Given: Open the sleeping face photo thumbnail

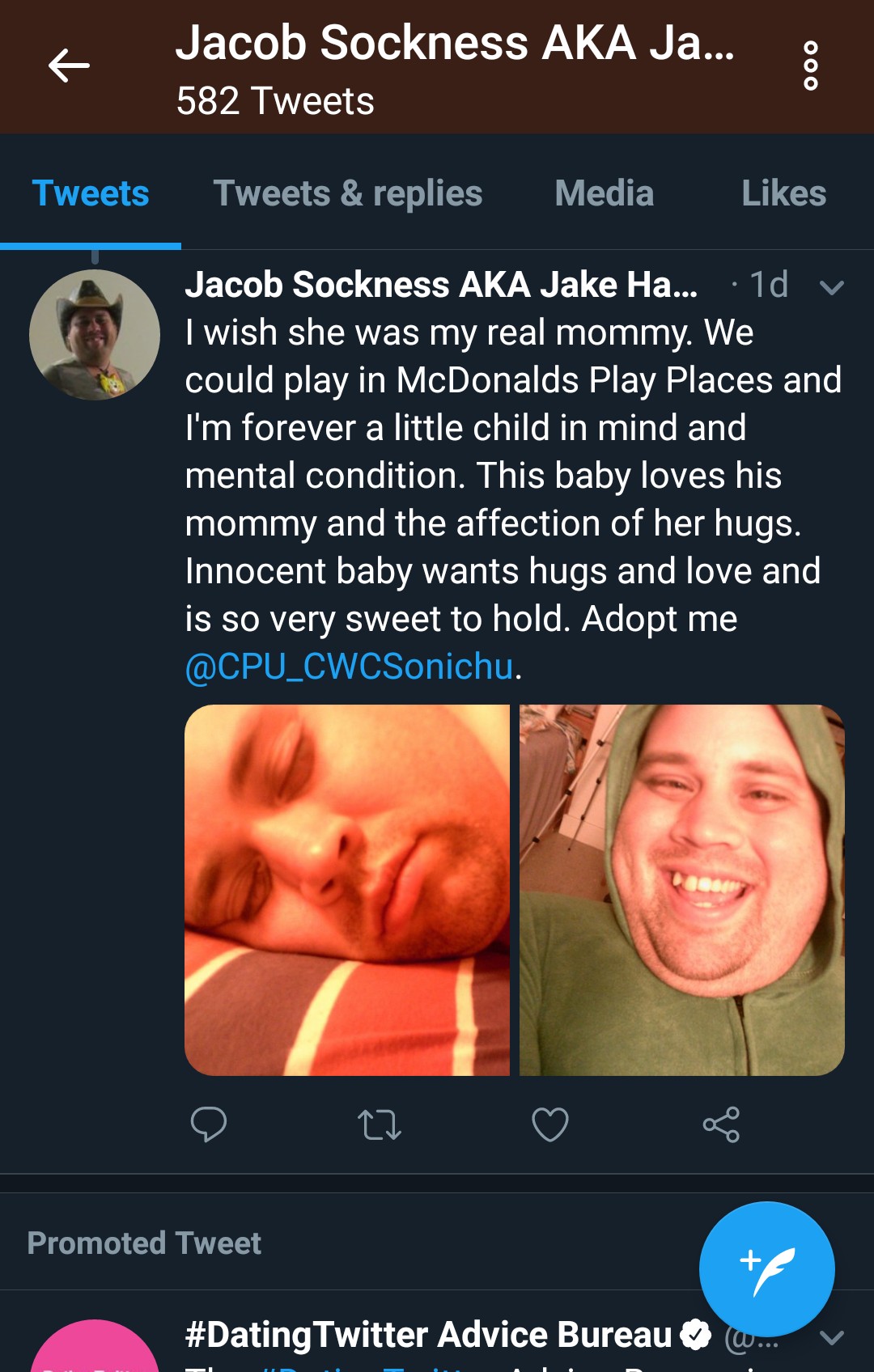Looking at the screenshot, I should click(347, 890).
